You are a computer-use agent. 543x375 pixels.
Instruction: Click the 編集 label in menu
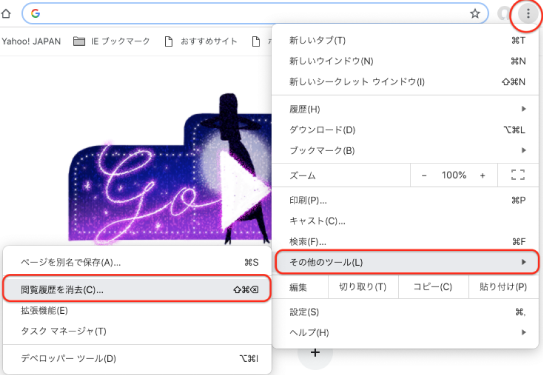pyautogui.click(x=298, y=287)
